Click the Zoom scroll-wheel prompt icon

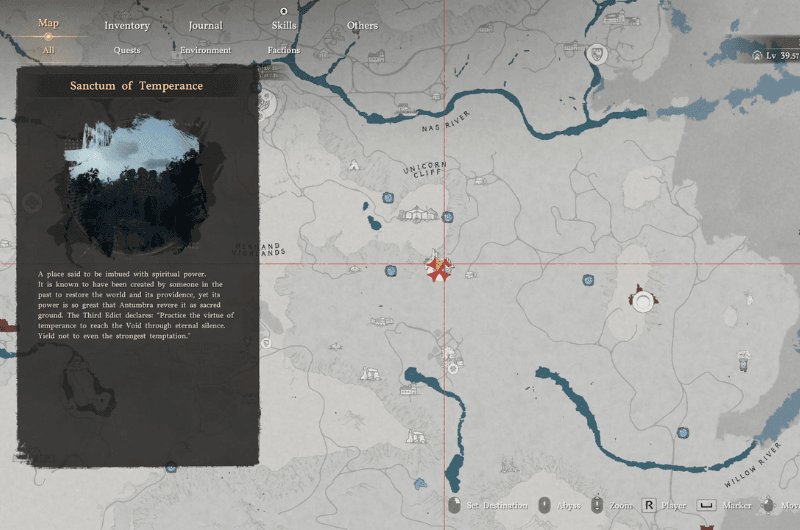click(597, 505)
